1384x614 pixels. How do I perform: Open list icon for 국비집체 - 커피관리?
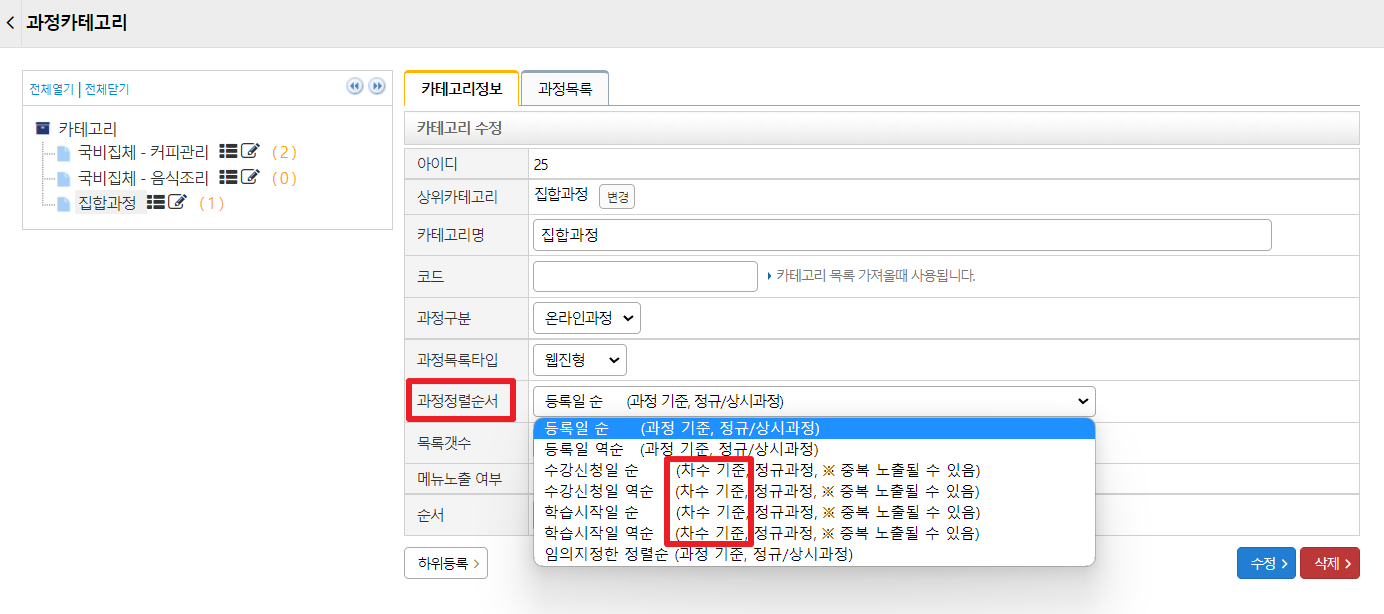[228, 151]
